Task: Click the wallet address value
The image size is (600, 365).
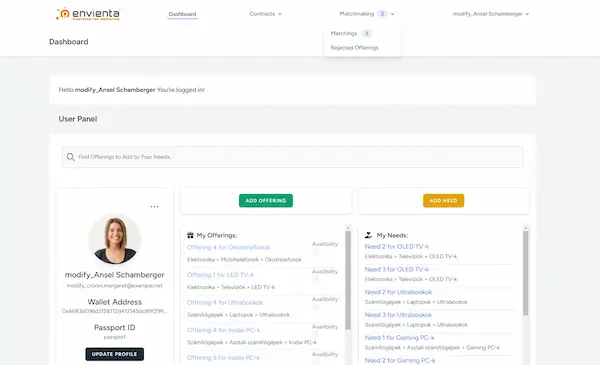Action: coord(114,311)
